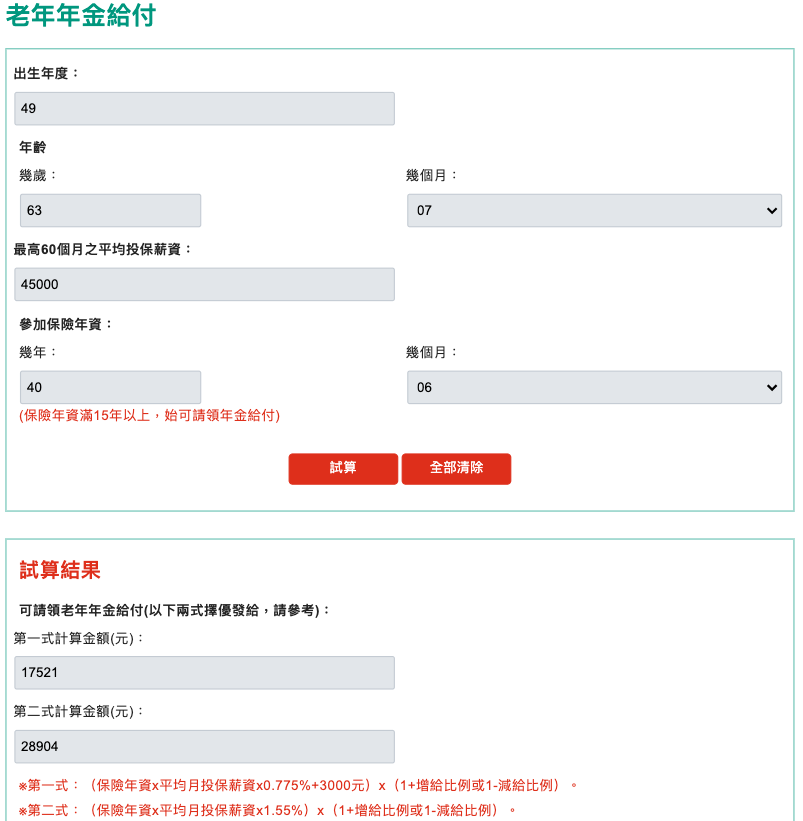The height and width of the screenshot is (821, 803).
Task: Expand the insurance months dropdown showing 06
Action: coord(594,387)
